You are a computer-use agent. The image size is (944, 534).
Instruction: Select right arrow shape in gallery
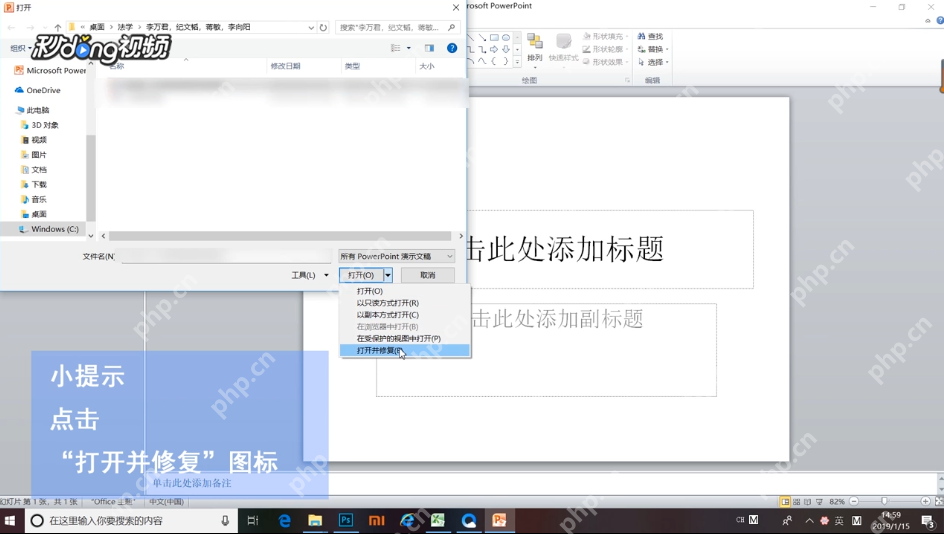point(494,49)
